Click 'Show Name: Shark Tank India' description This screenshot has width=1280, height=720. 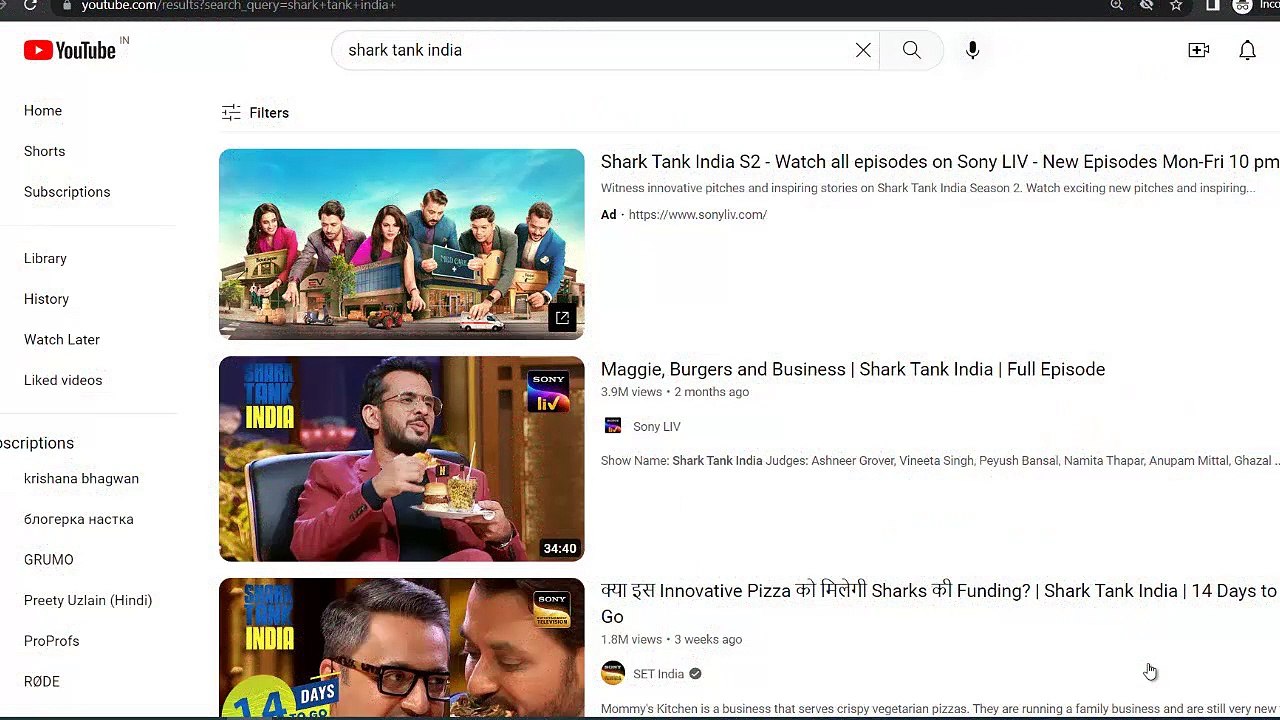940,461
